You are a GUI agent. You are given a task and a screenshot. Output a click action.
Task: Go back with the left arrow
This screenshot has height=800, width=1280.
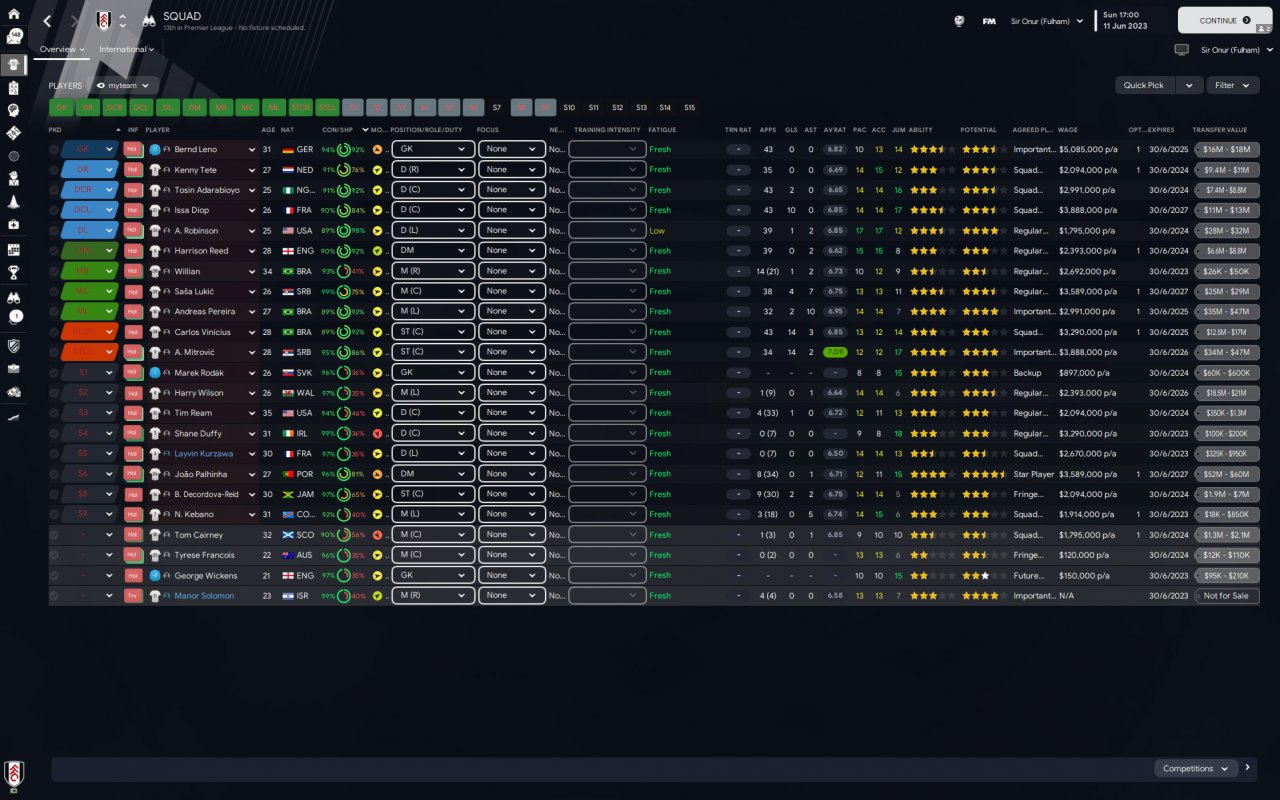point(47,21)
